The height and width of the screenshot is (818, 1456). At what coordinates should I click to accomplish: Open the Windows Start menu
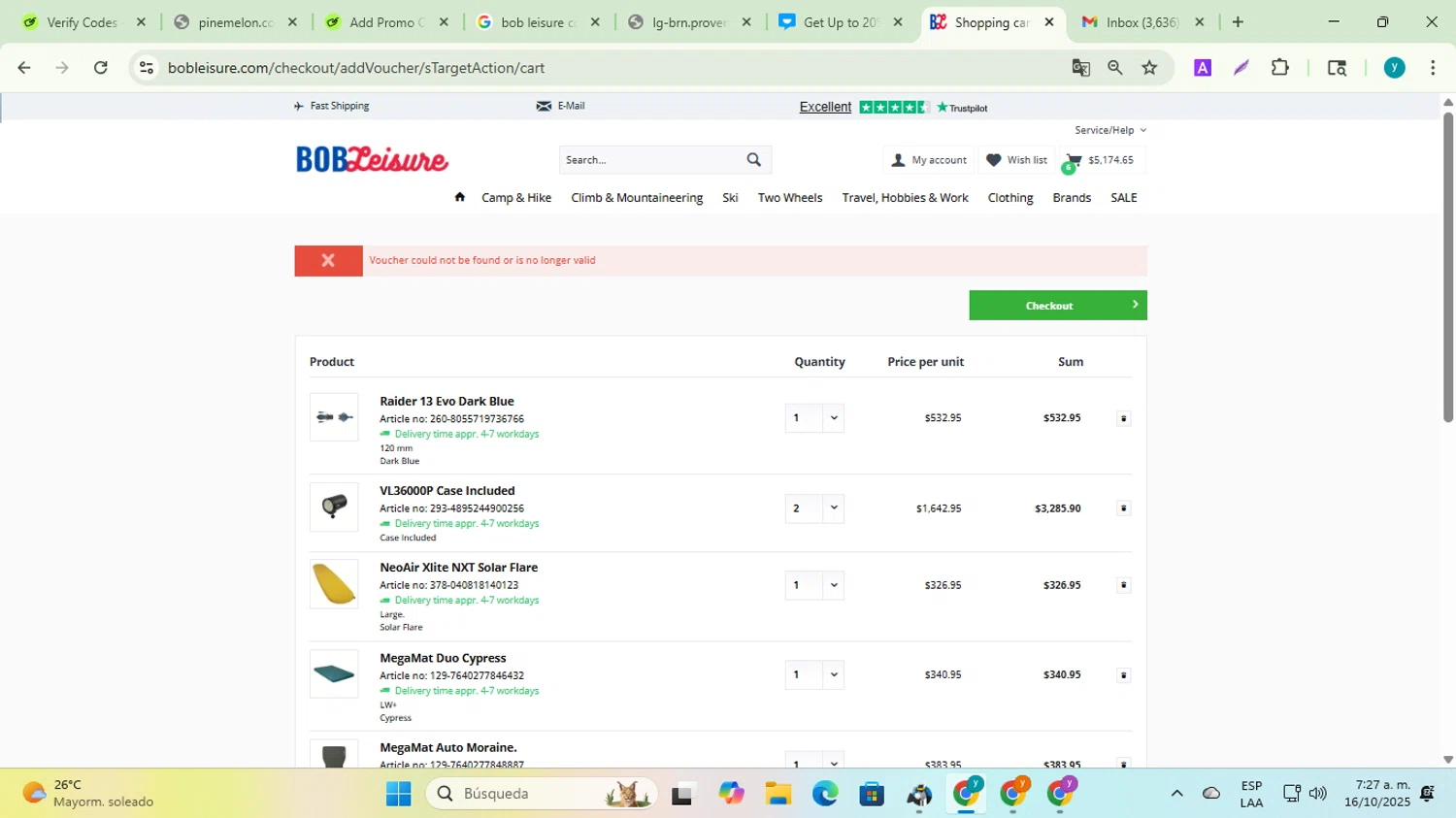click(398, 794)
